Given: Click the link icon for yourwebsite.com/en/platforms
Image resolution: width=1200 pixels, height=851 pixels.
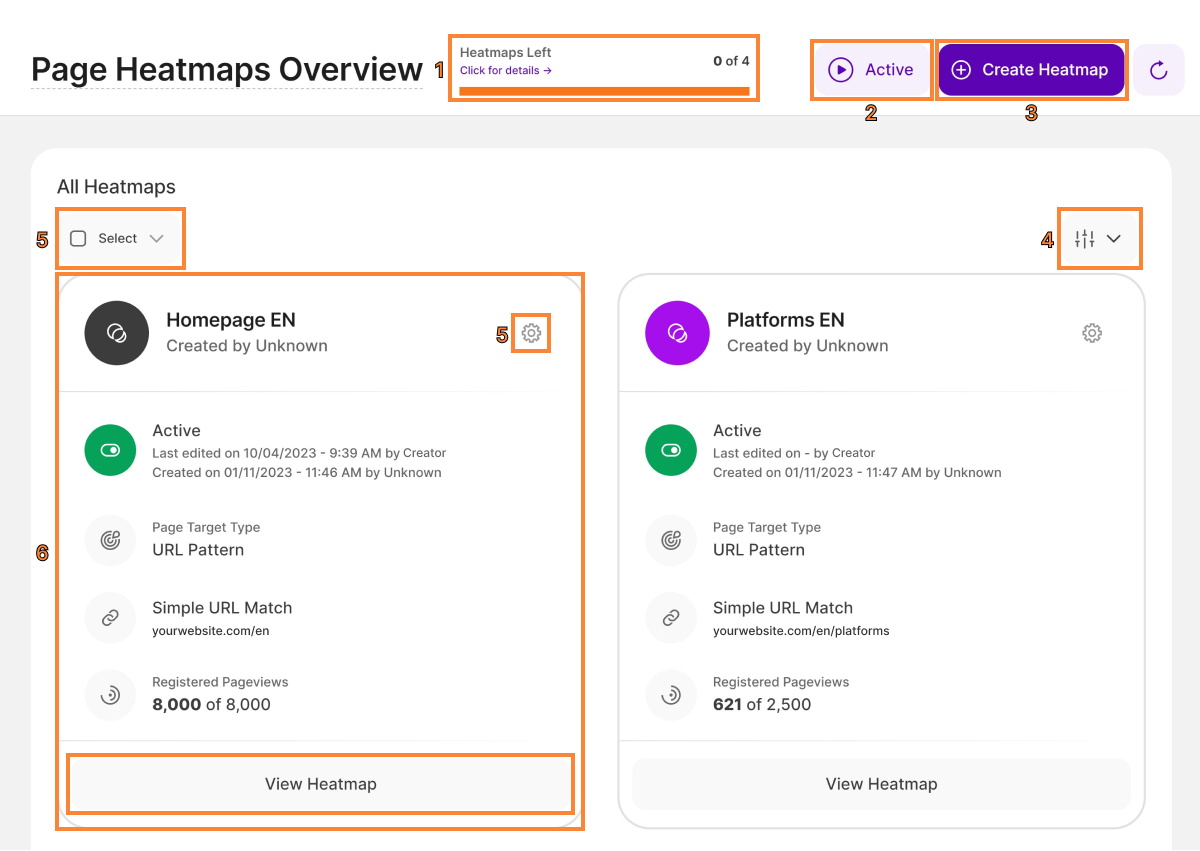Looking at the screenshot, I should (671, 618).
